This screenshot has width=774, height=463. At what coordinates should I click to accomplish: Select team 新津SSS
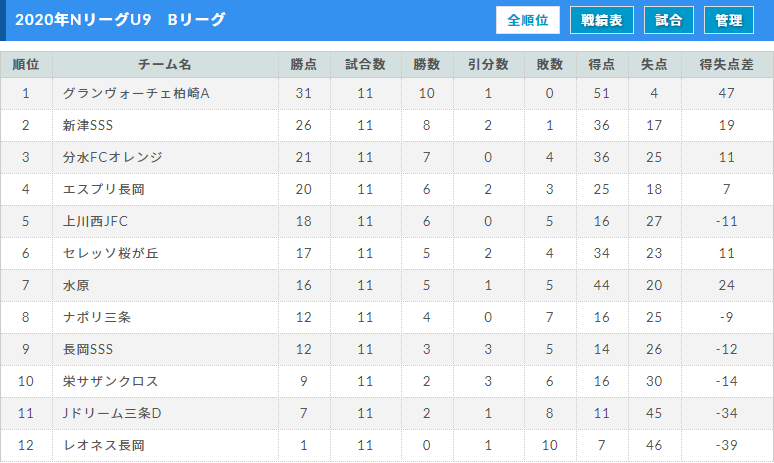(x=88, y=125)
